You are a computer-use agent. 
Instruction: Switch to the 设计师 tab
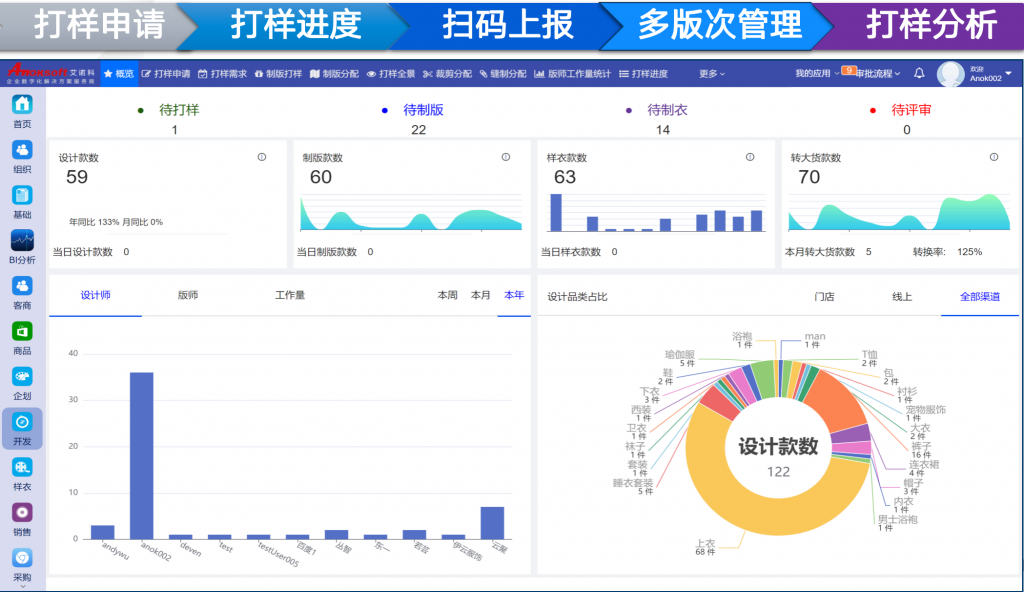tap(95, 295)
